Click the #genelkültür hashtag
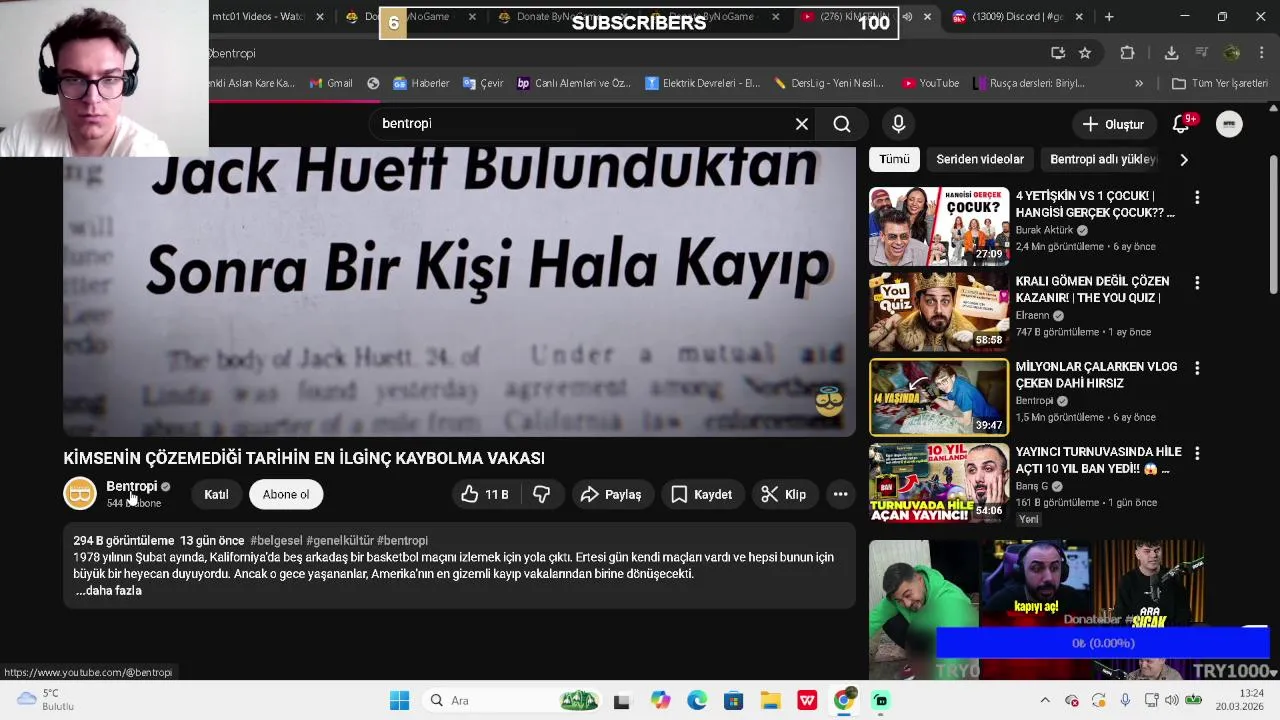This screenshot has width=1280, height=720. 340,541
